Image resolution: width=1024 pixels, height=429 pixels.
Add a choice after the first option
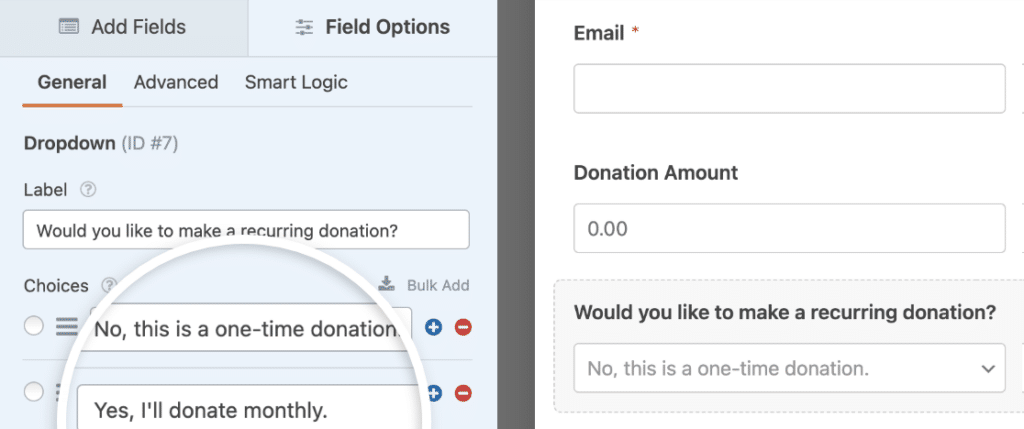coord(433,327)
